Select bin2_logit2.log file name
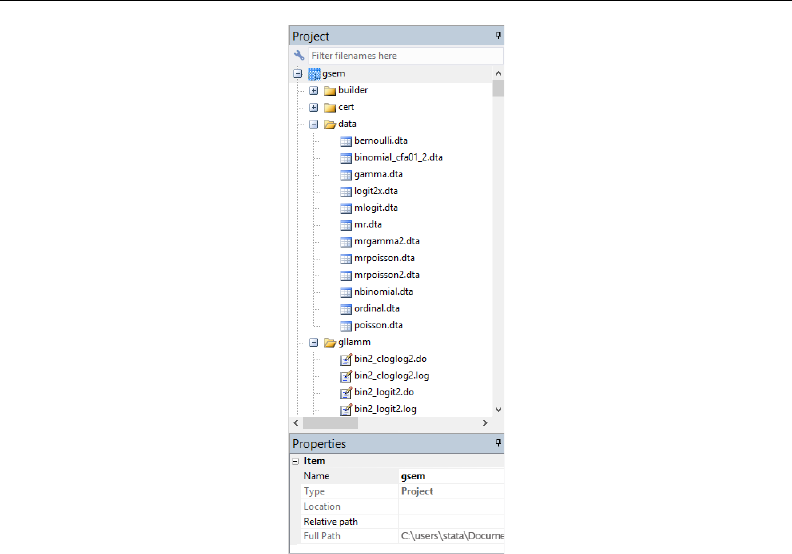 coord(385,409)
